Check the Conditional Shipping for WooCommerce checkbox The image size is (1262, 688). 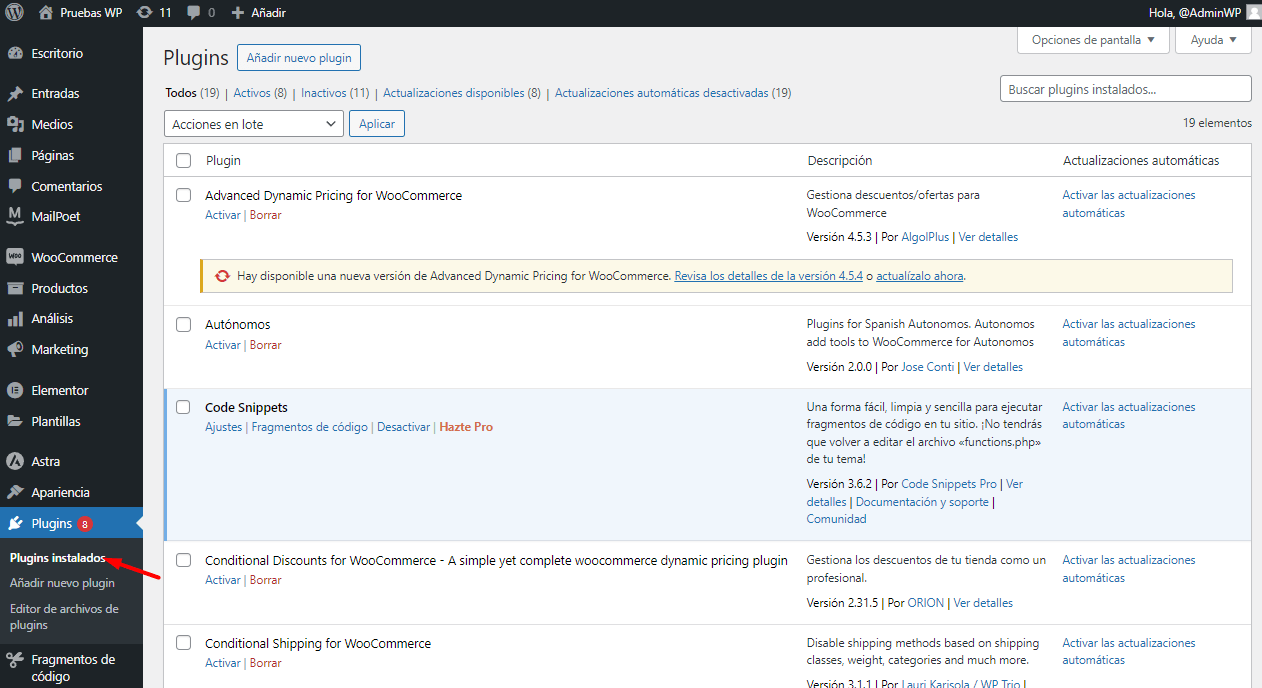click(x=183, y=643)
